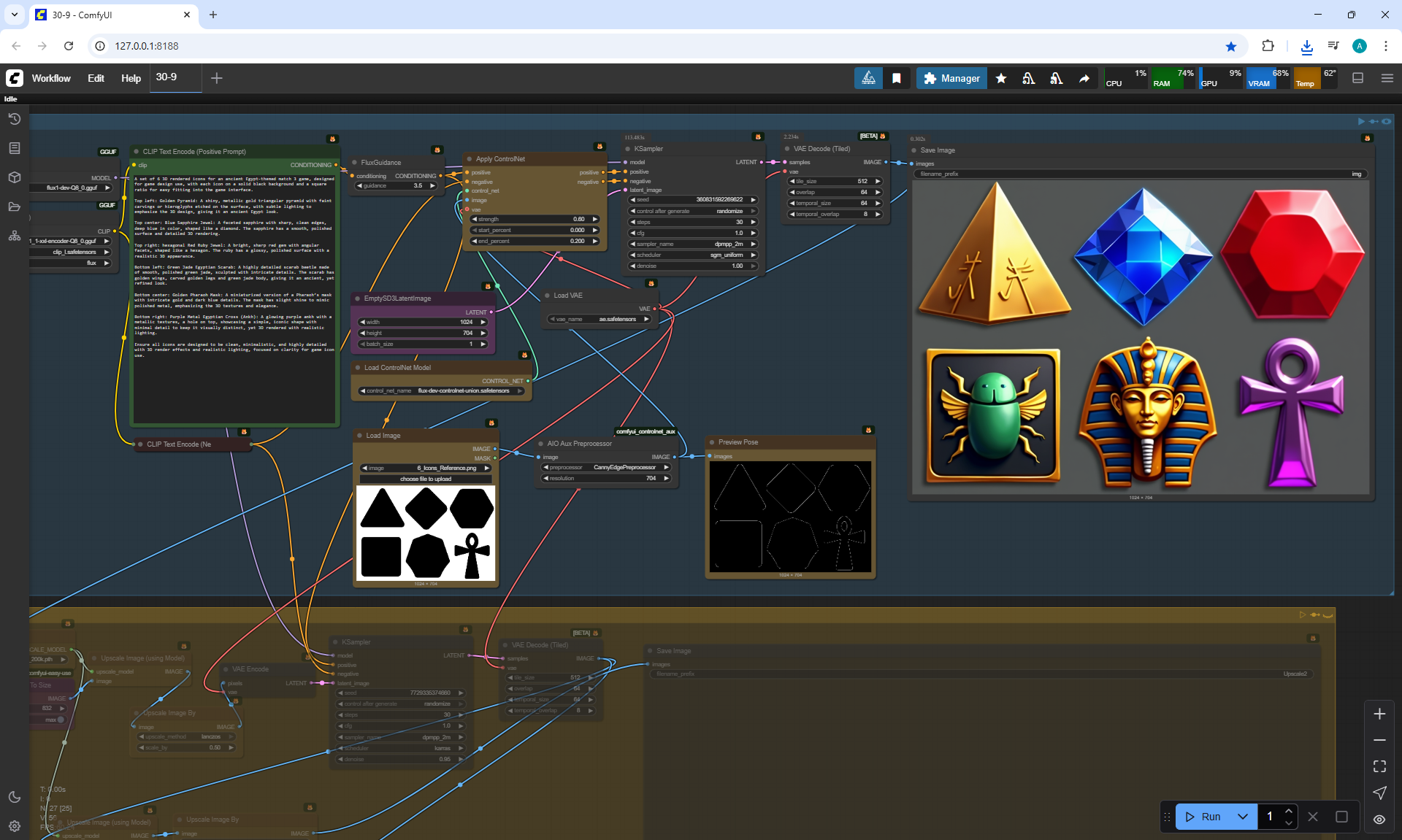Click fit view icon in zoom controls
This screenshot has height=840, width=1402.
1379,766
